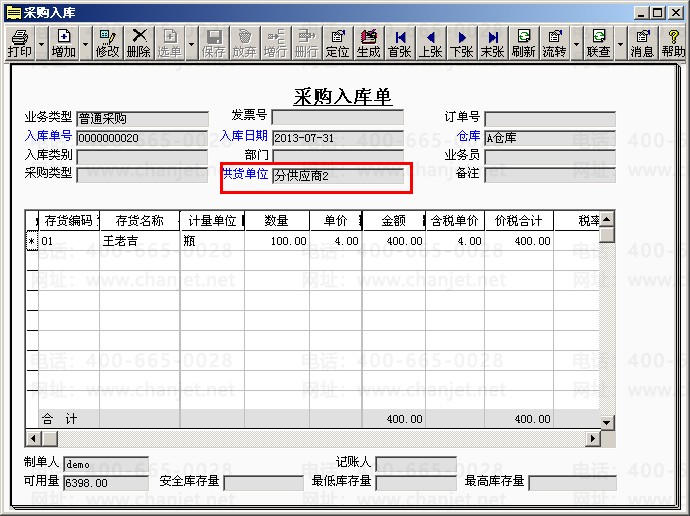Click the 消息 message icon
Screen dimensions: 690x516
coord(642,43)
